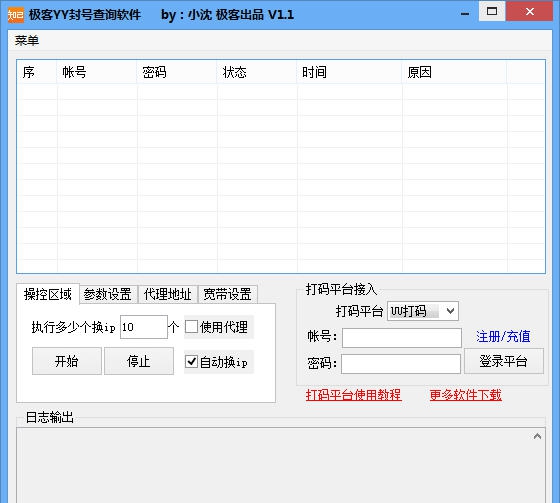Click the 状态 column header
This screenshot has height=503, width=560.
(257, 72)
